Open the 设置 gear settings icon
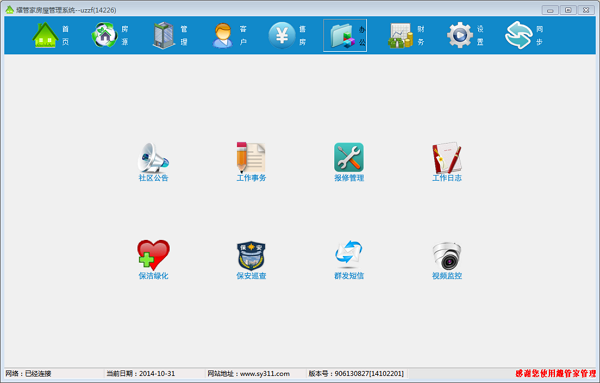Image resolution: width=600 pixels, height=383 pixels. [x=460, y=35]
